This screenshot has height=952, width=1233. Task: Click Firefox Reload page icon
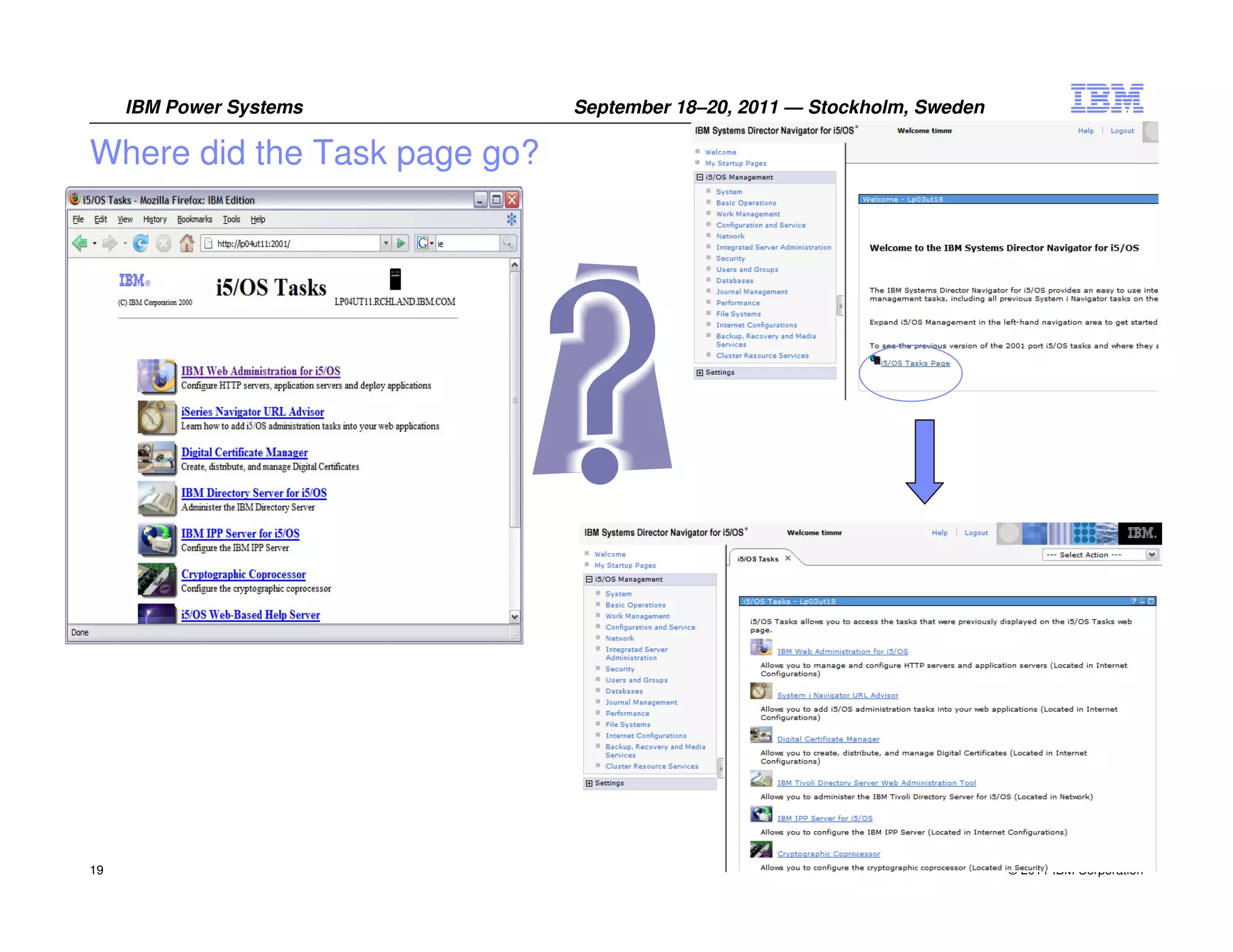pos(141,243)
